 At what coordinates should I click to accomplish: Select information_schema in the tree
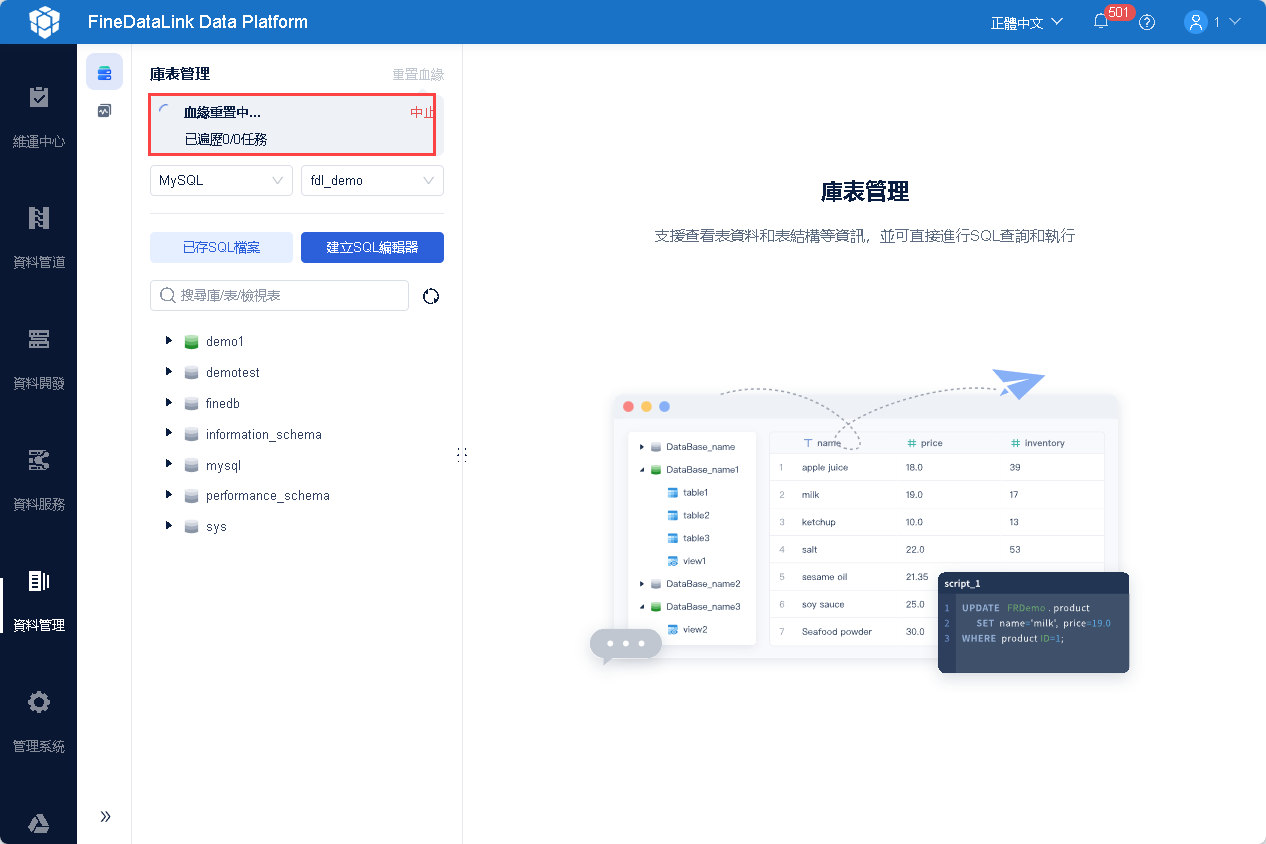click(264, 435)
